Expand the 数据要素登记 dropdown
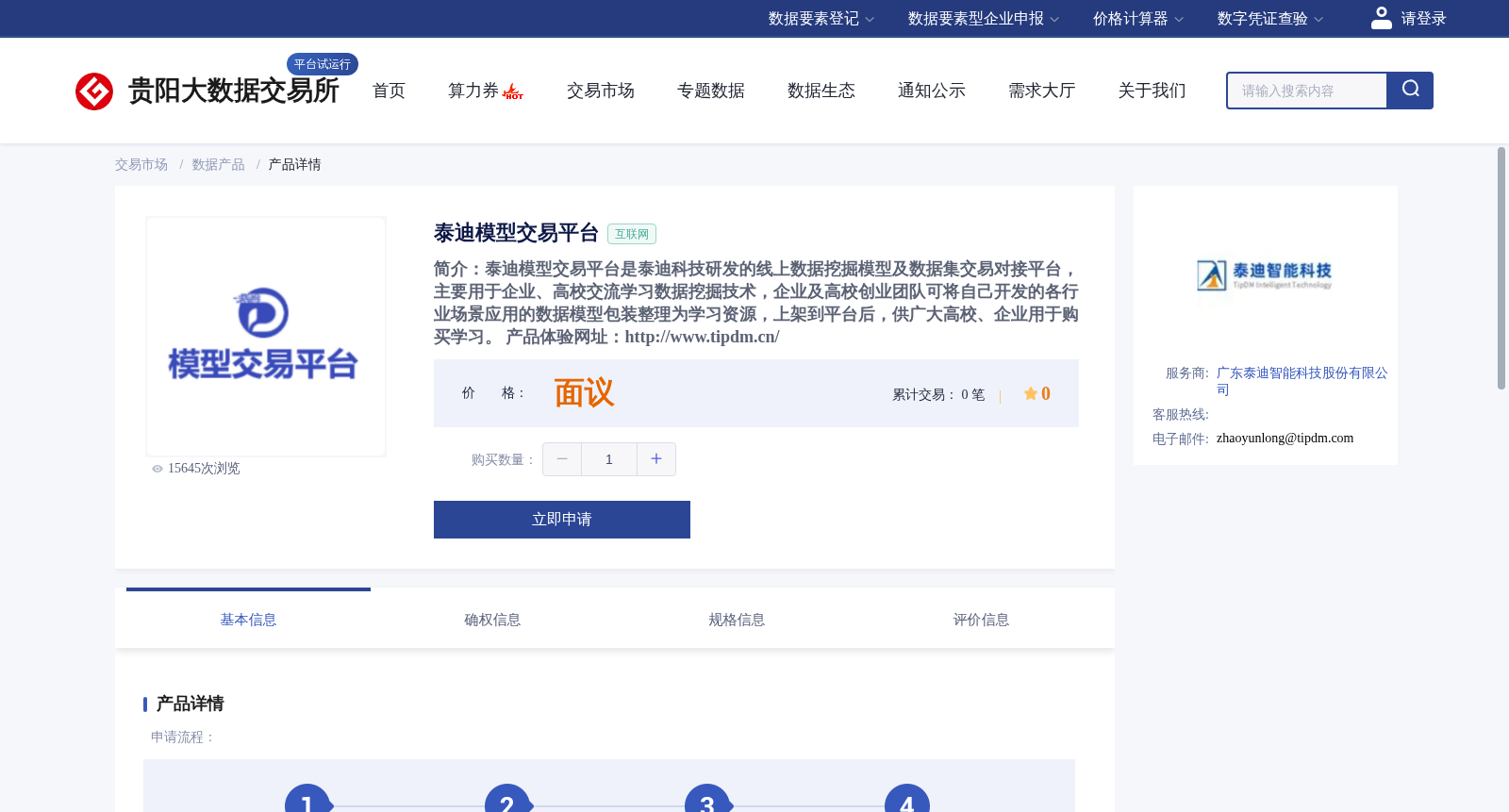 pyautogui.click(x=821, y=19)
